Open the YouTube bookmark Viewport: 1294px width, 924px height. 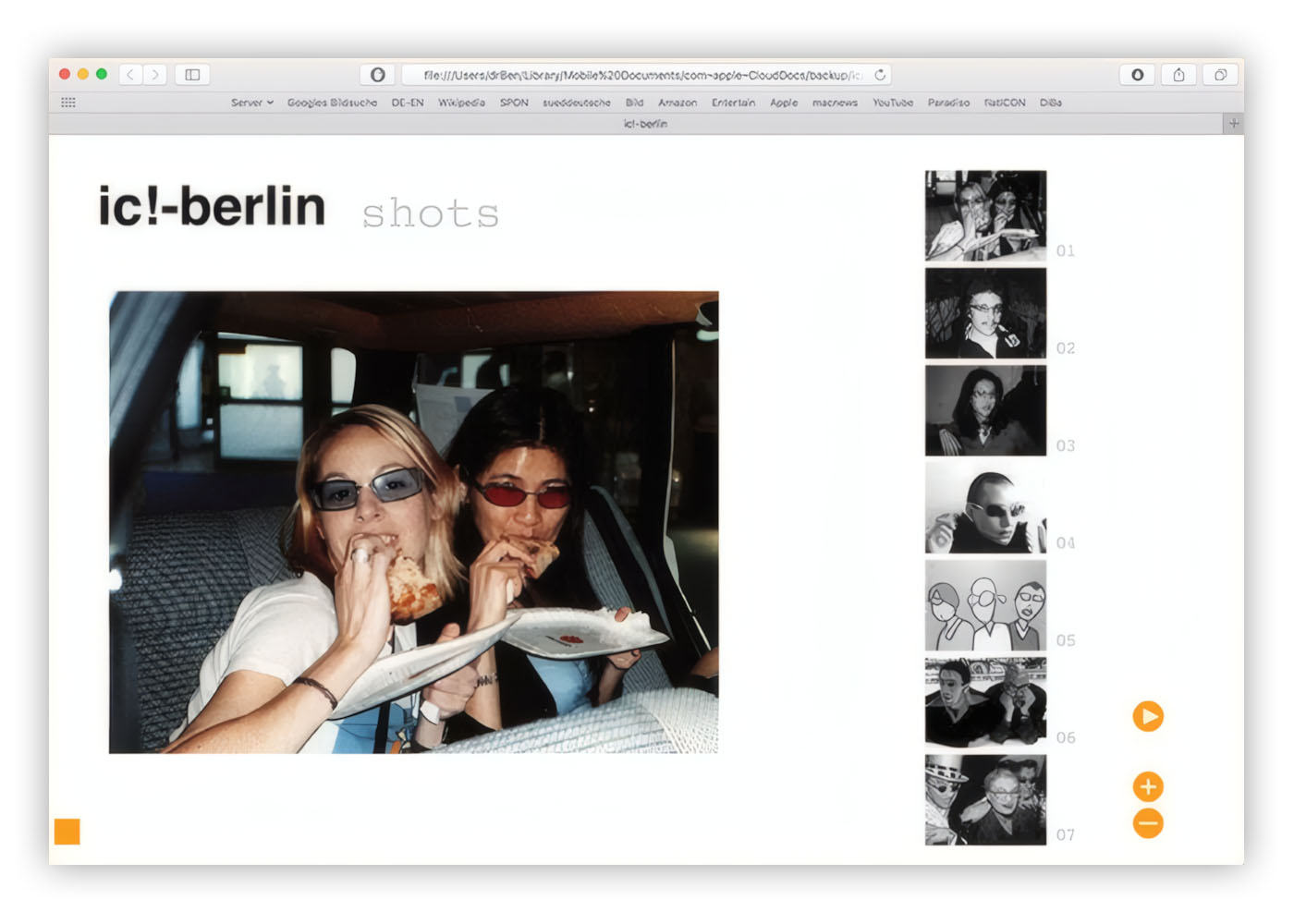tap(893, 103)
